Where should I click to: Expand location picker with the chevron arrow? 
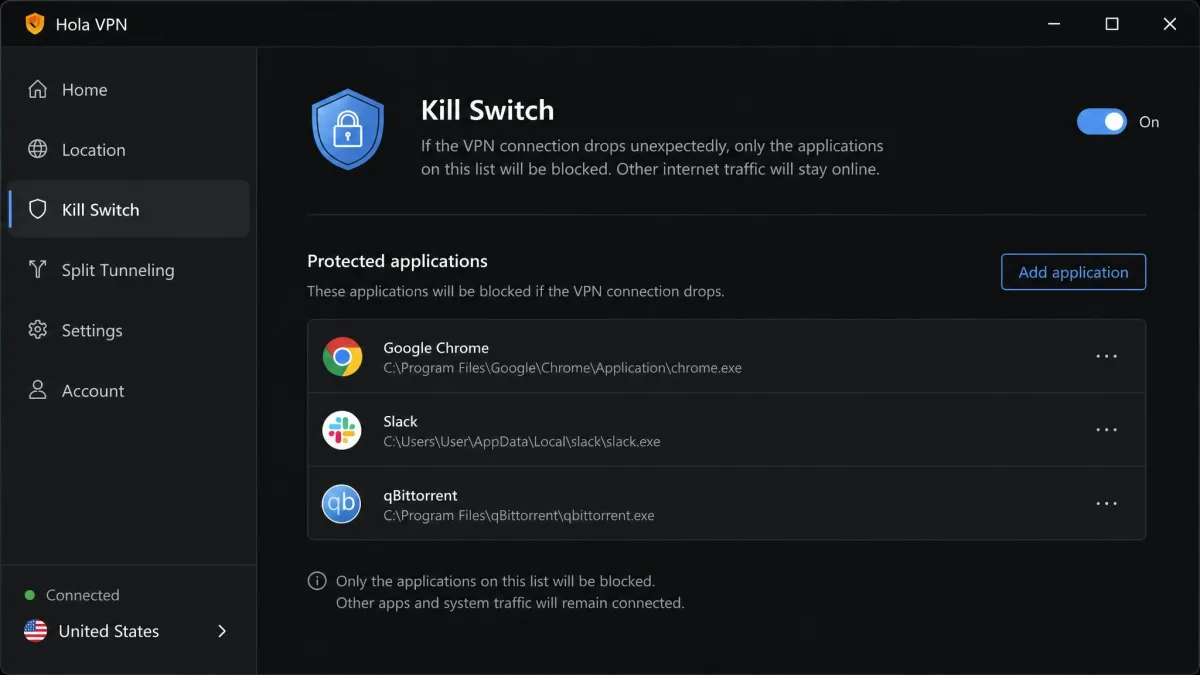(x=222, y=631)
